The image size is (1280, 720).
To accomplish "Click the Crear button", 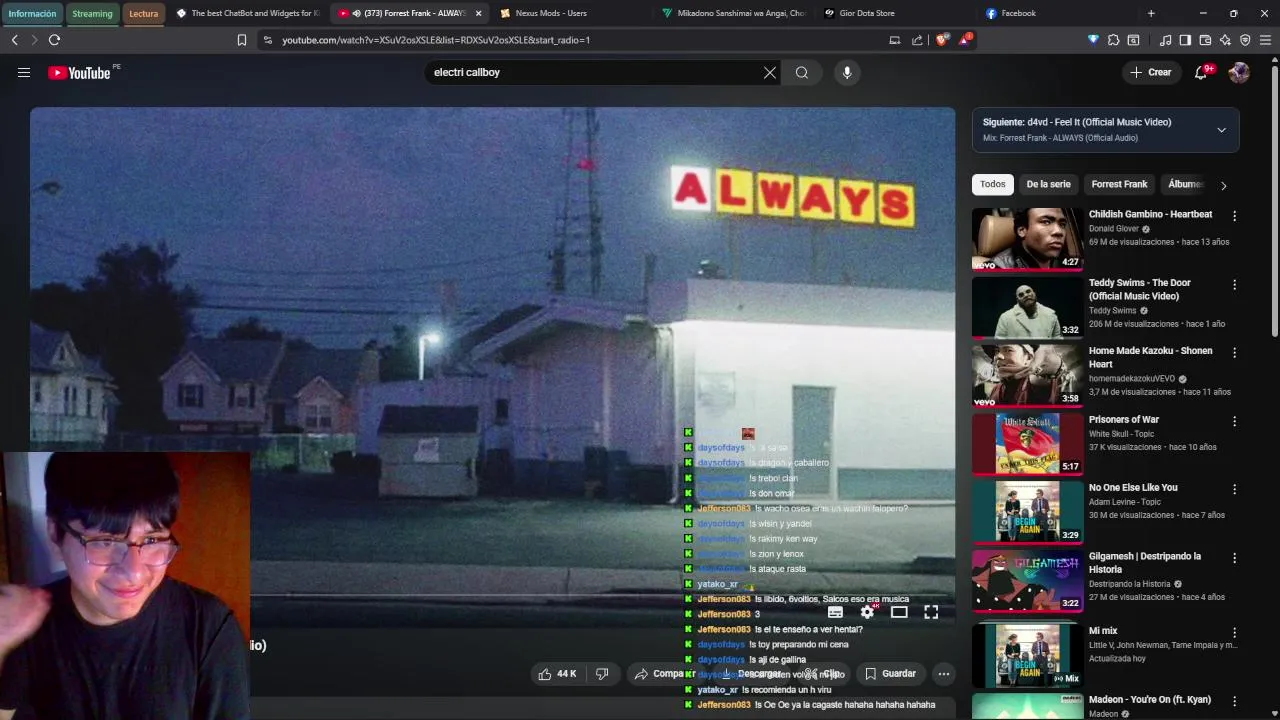I will tap(1150, 73).
